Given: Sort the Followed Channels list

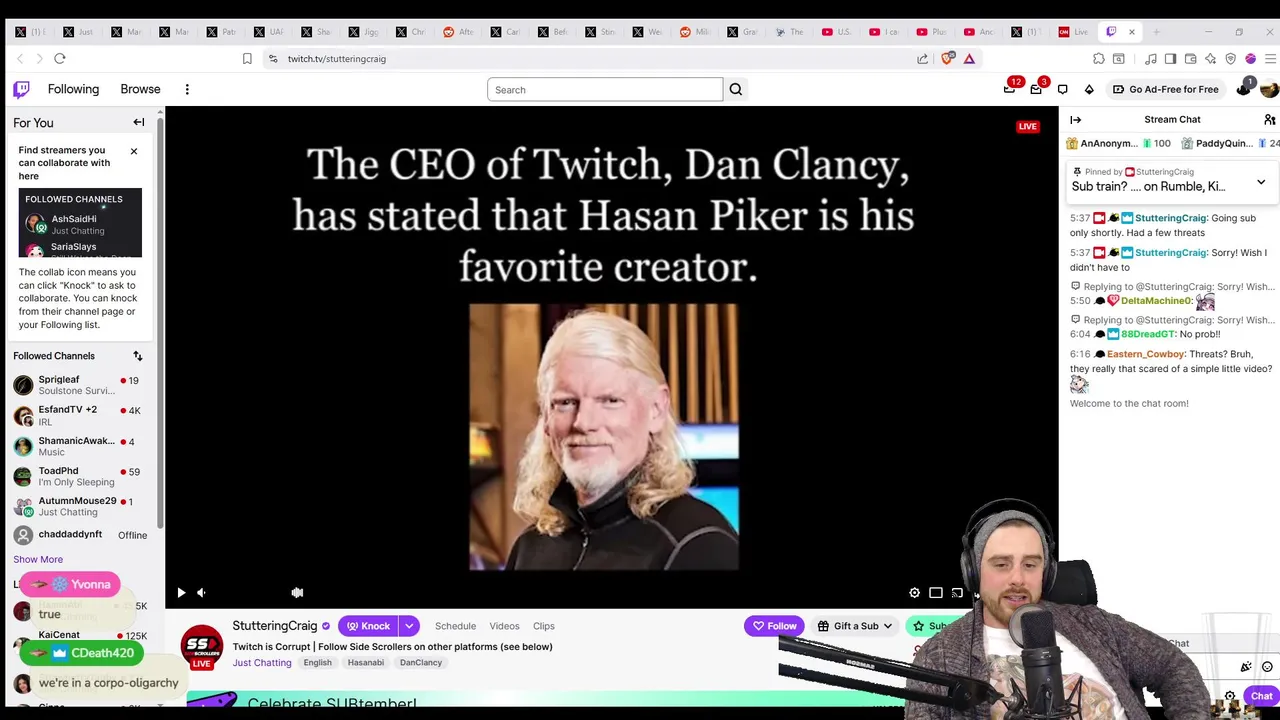Looking at the screenshot, I should 138,356.
